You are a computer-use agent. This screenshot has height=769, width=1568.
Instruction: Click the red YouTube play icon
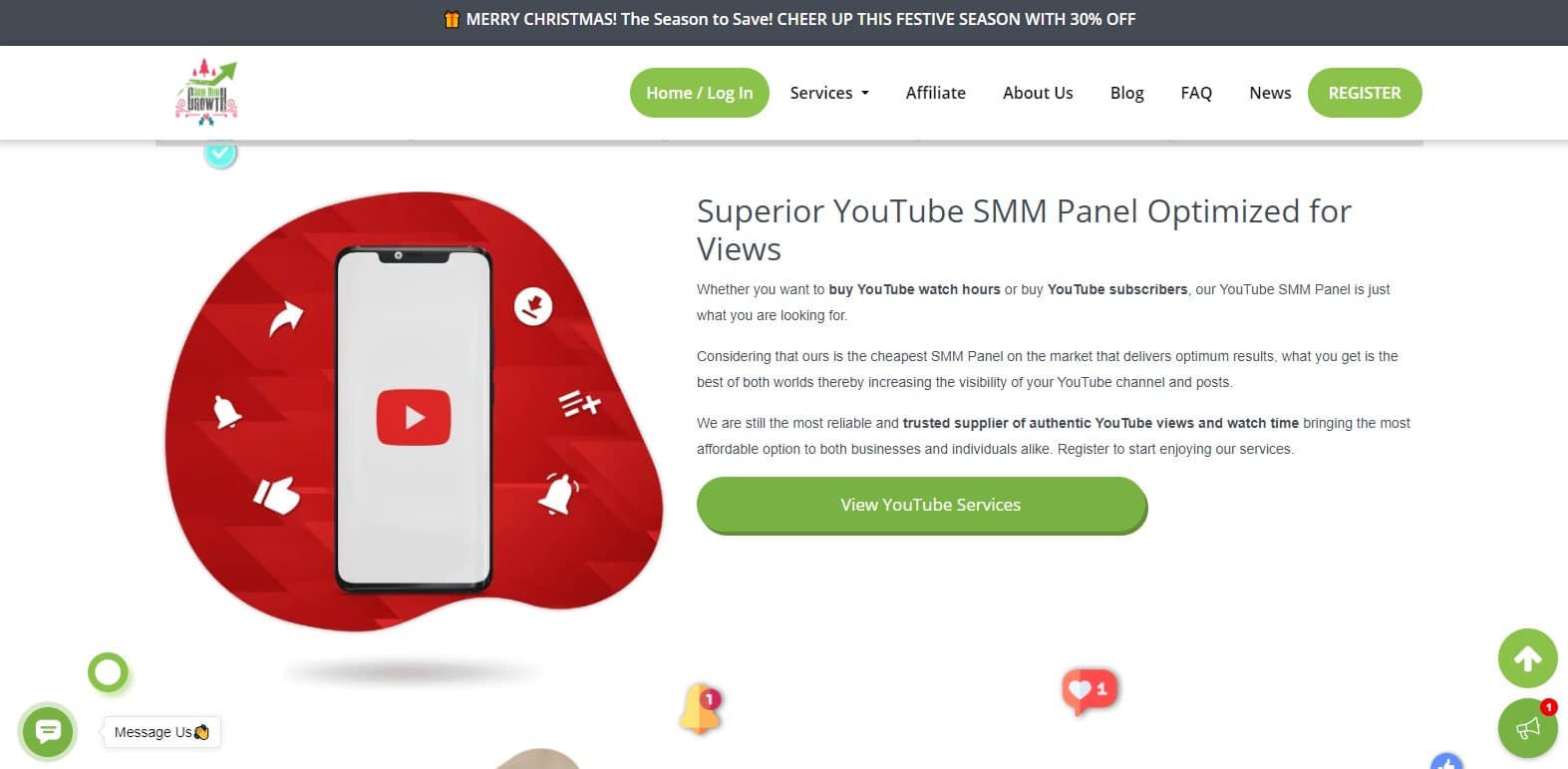point(414,417)
